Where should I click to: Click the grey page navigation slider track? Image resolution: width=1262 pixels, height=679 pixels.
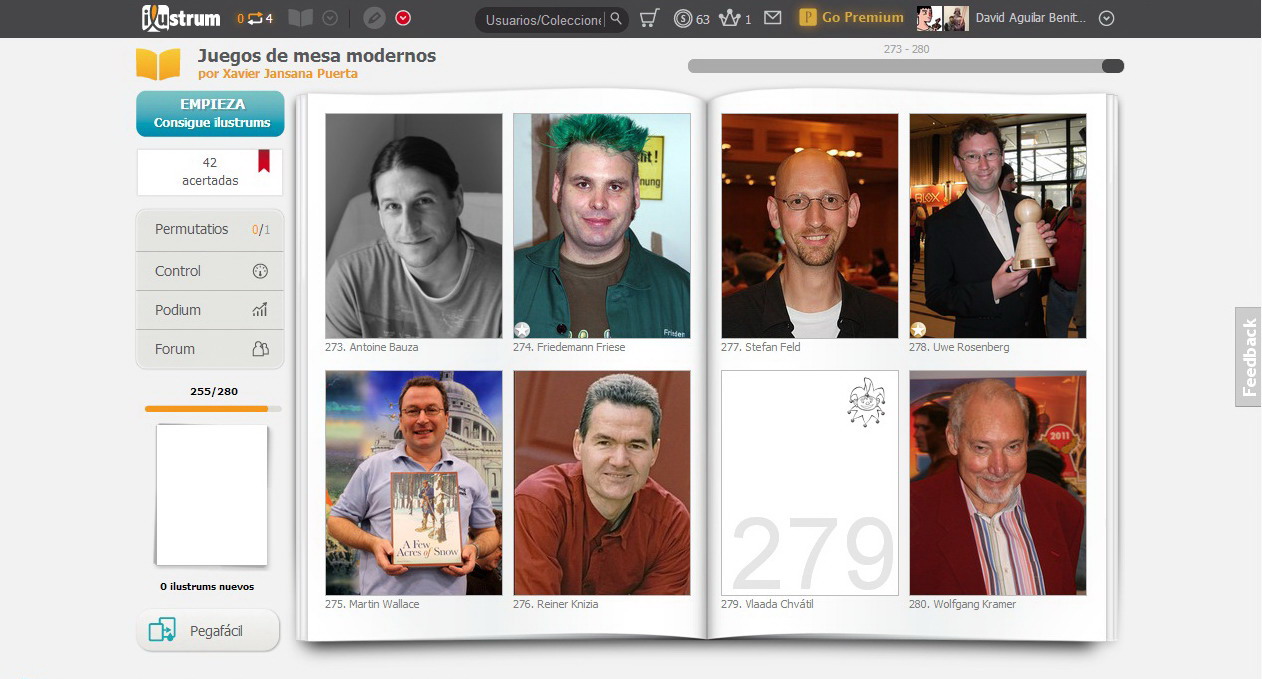tap(906, 66)
